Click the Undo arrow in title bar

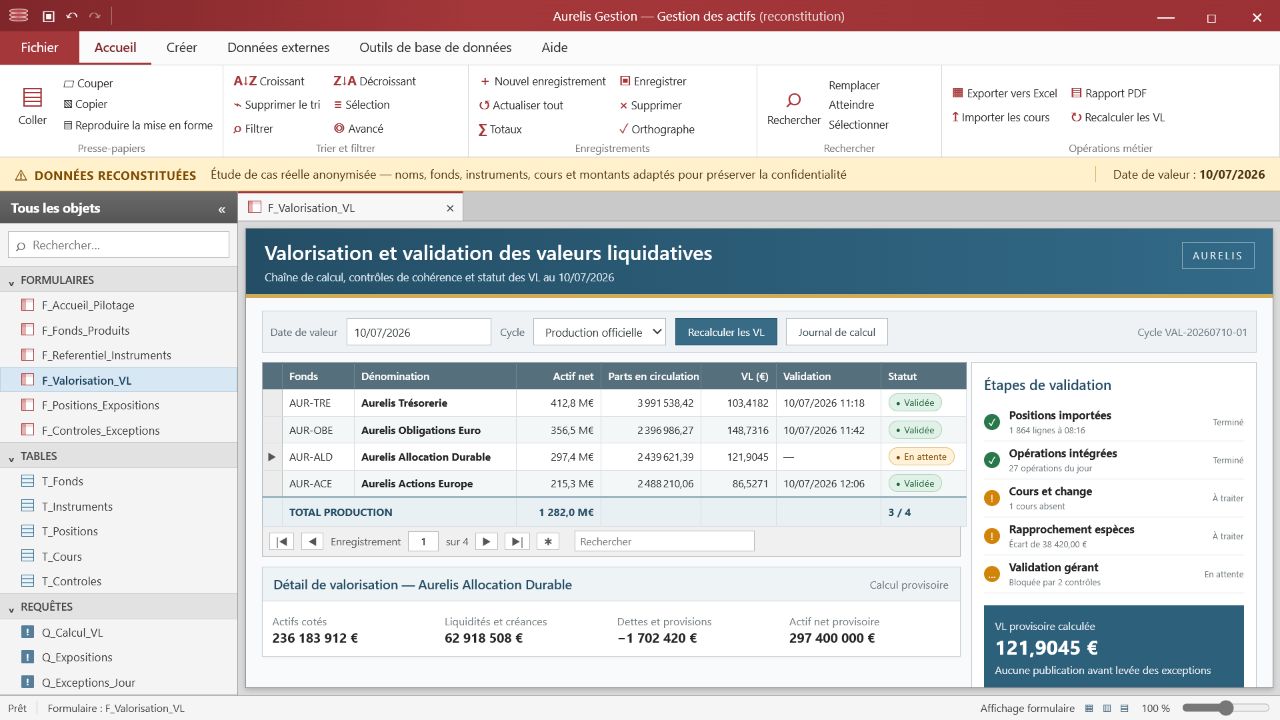[x=72, y=16]
